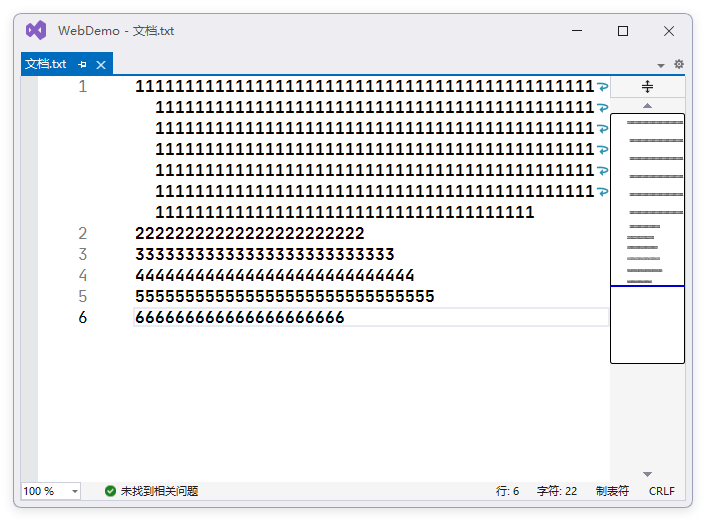This screenshot has height=521, width=706.
Task: Click line number 2 in the margin
Action: pos(82,233)
